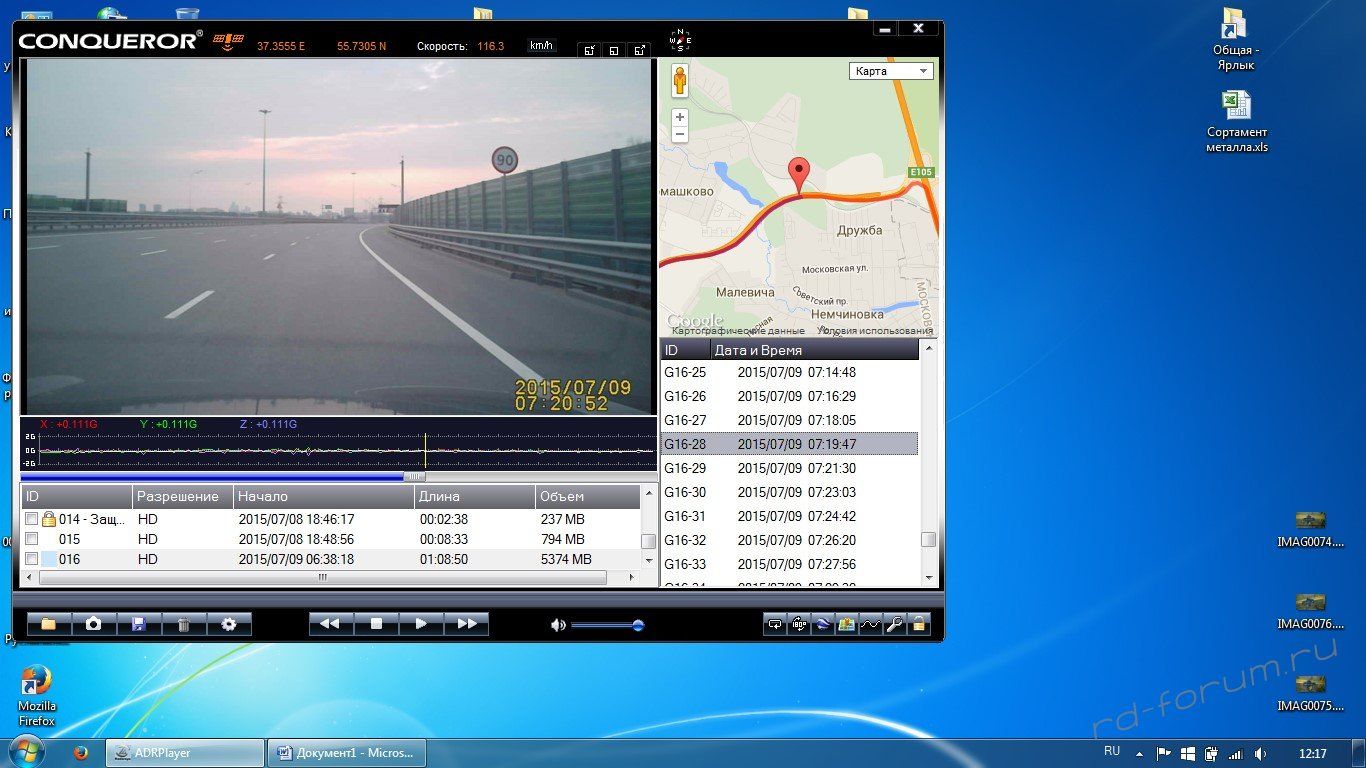Open the Карта map type dropdown
The height and width of the screenshot is (768, 1366).
pos(891,71)
